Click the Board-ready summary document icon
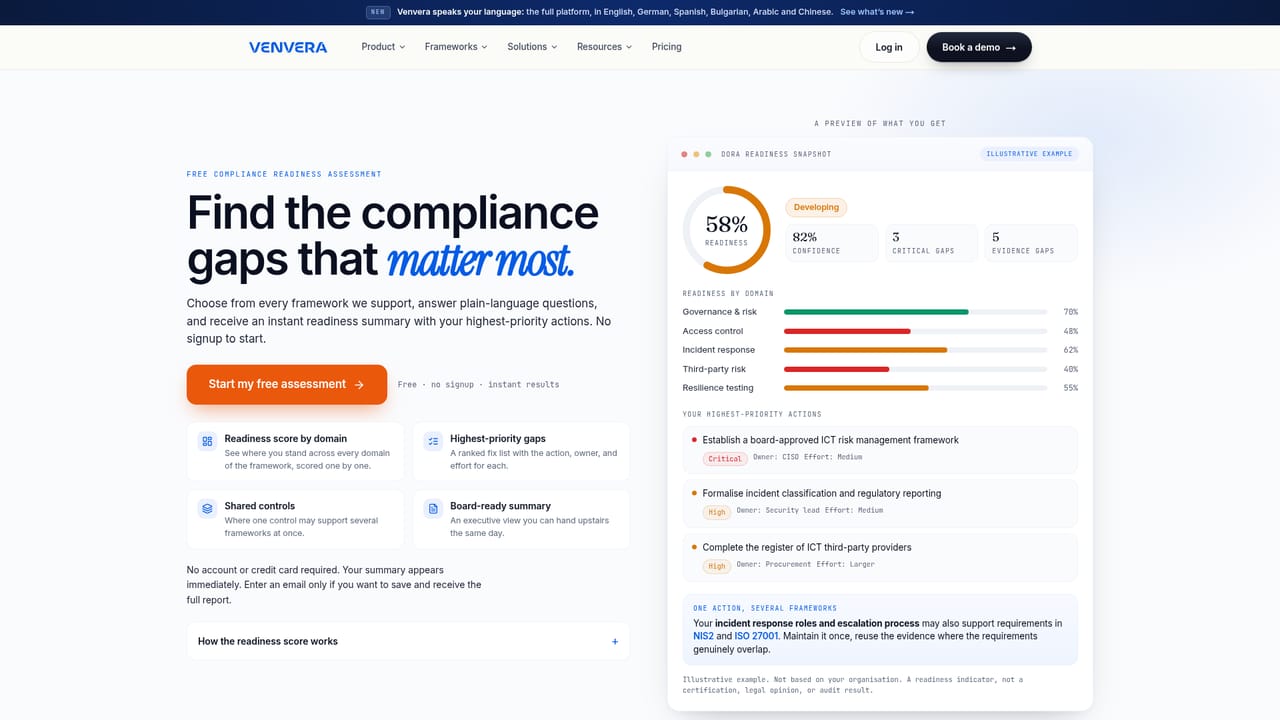Image resolution: width=1280 pixels, height=720 pixels. coord(433,508)
